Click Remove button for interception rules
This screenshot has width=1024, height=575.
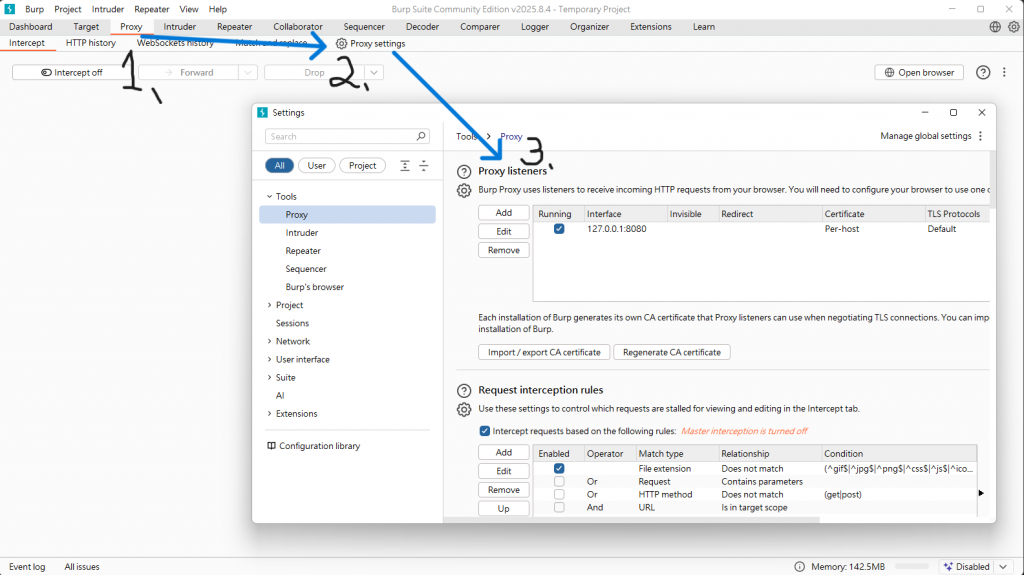[504, 490]
